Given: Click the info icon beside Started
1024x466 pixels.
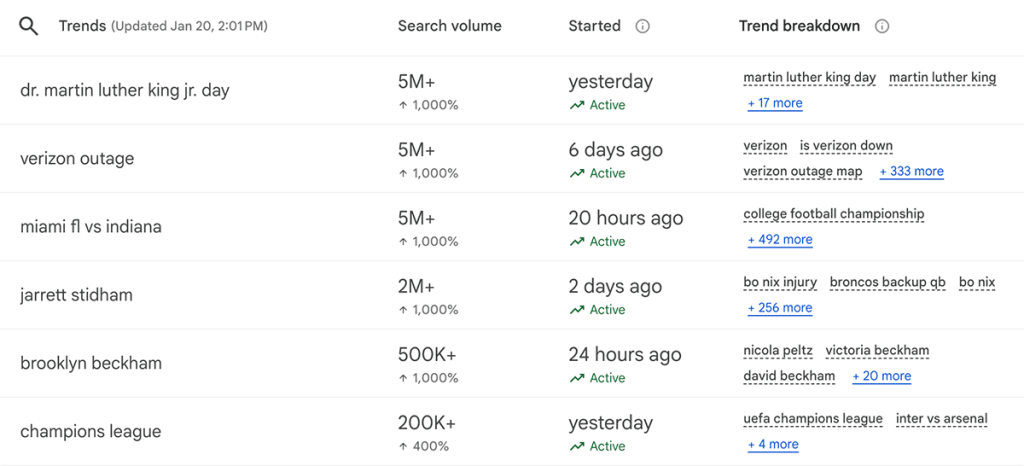Looking at the screenshot, I should 642,27.
